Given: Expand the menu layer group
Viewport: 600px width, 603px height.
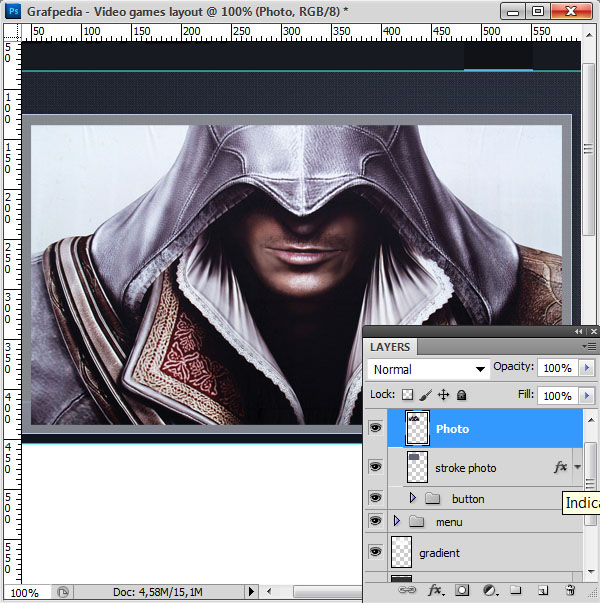Looking at the screenshot, I should (397, 521).
